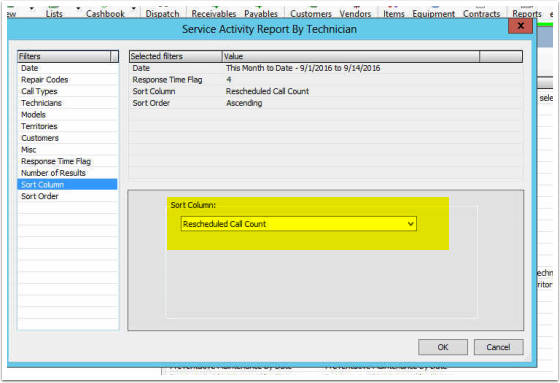The height and width of the screenshot is (383, 560).
Task: Click the OK button
Action: pyautogui.click(x=443, y=347)
